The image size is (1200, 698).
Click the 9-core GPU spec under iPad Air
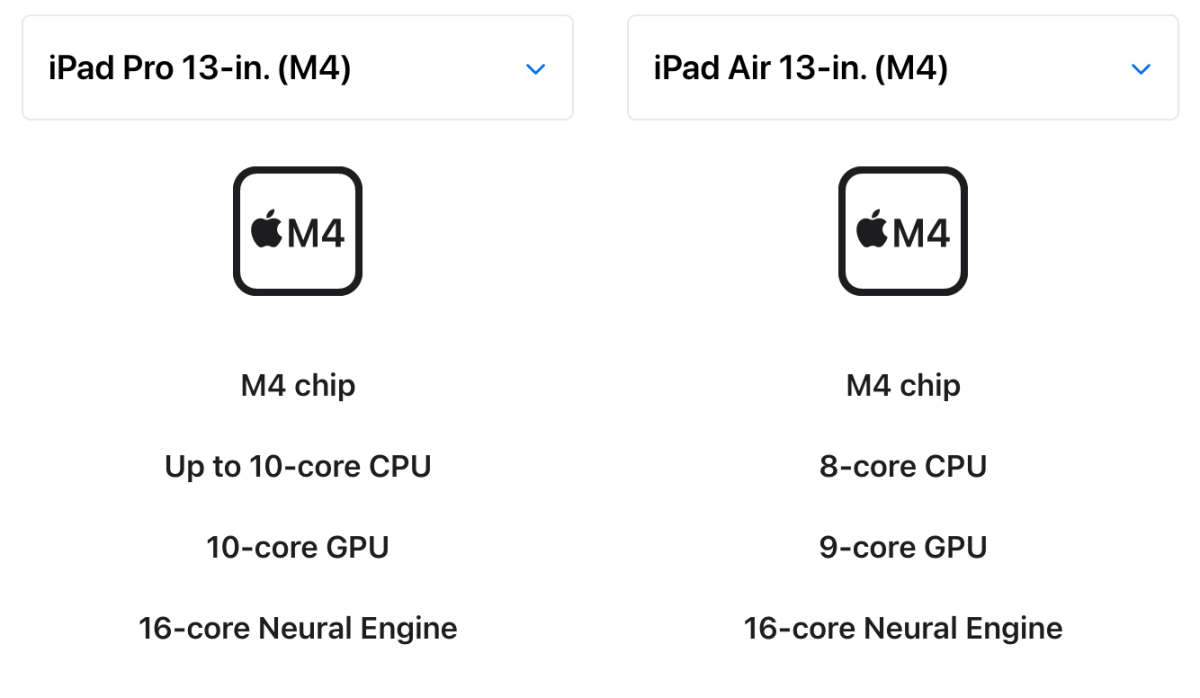coord(903,547)
